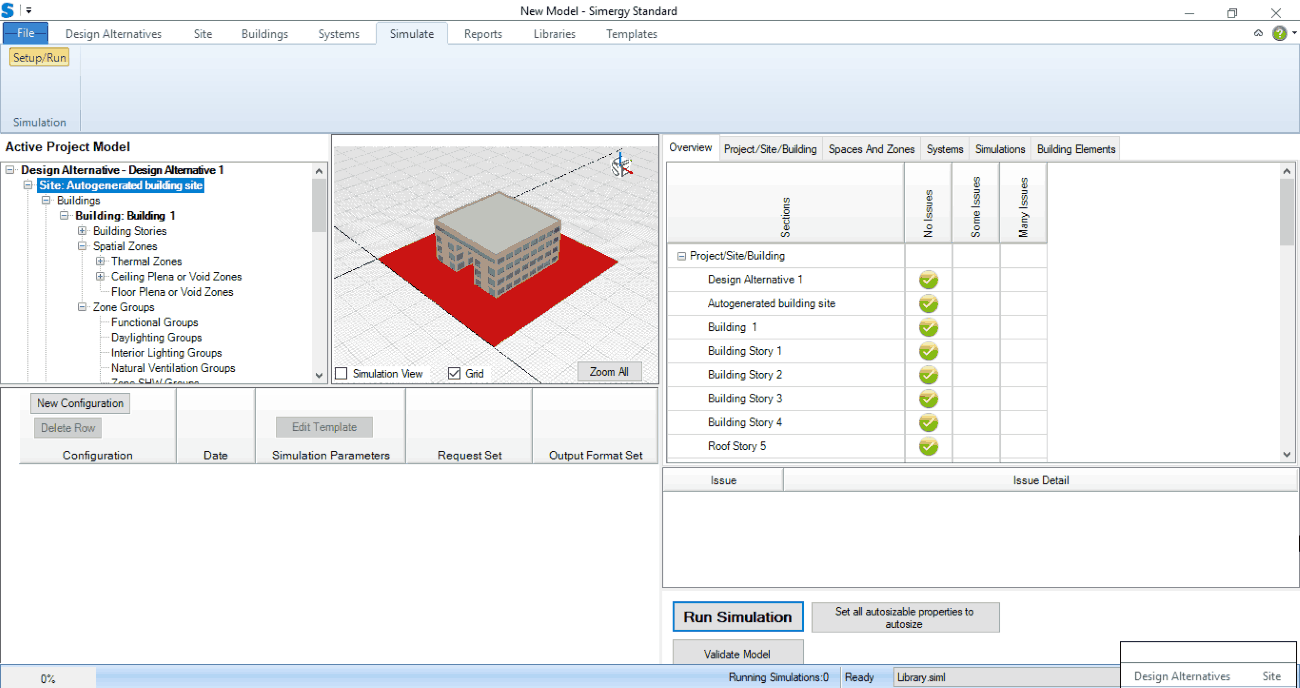Viewport: 1300px width, 688px height.
Task: Select the Project/Site/Building validation tab
Action: point(771,149)
